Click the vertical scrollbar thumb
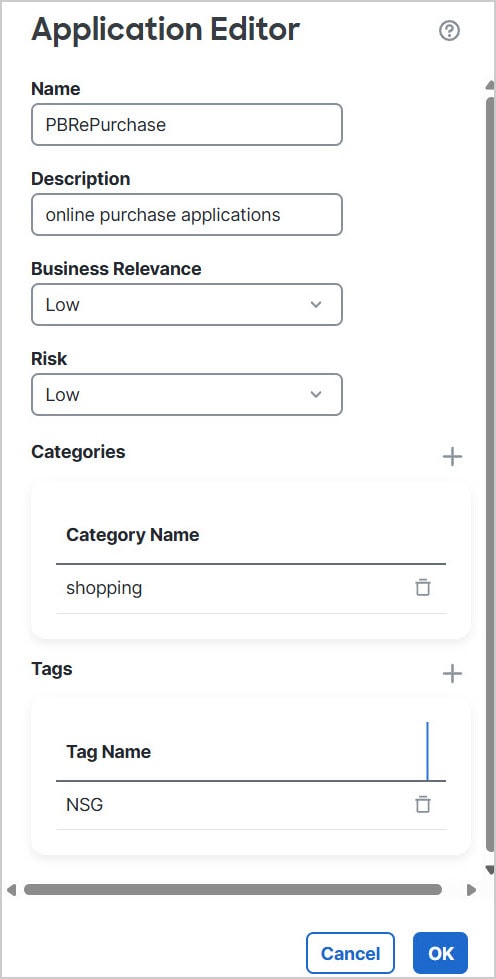This screenshot has height=979, width=496. click(x=490, y=475)
